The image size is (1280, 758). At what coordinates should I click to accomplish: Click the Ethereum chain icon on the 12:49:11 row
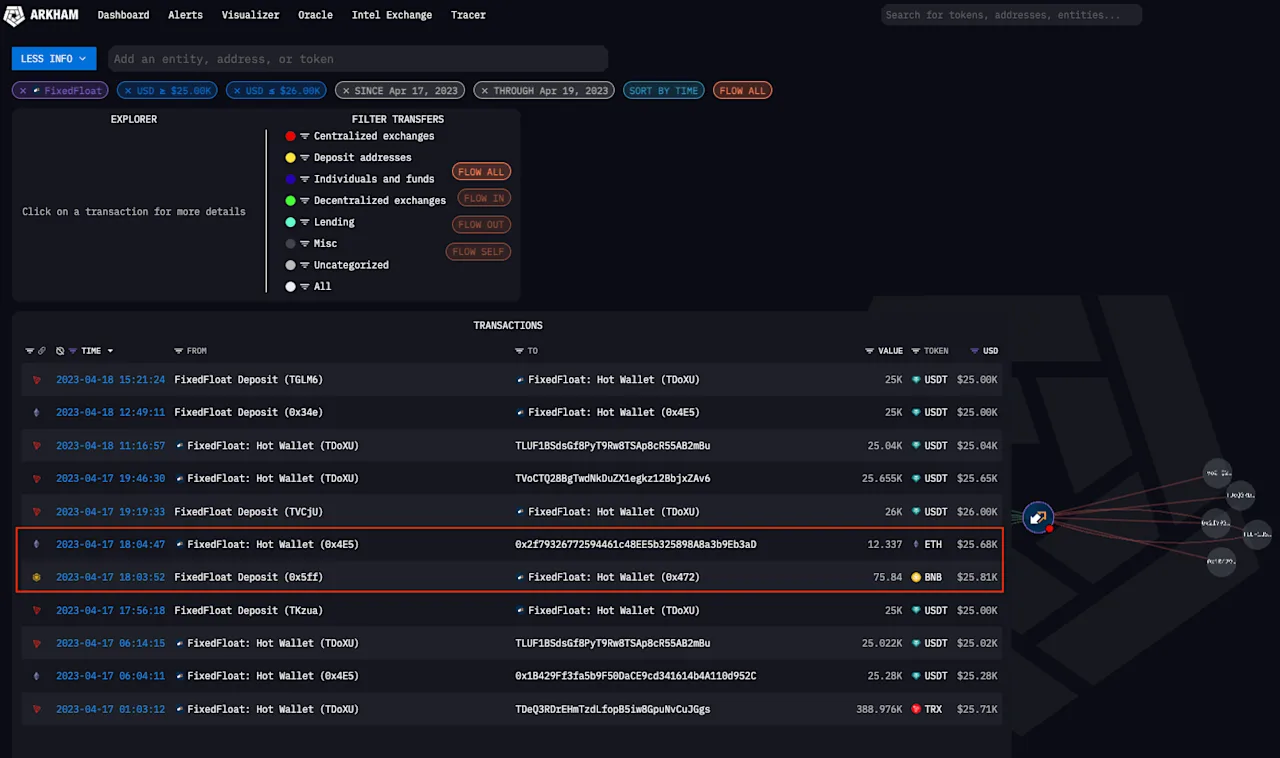[37, 413]
